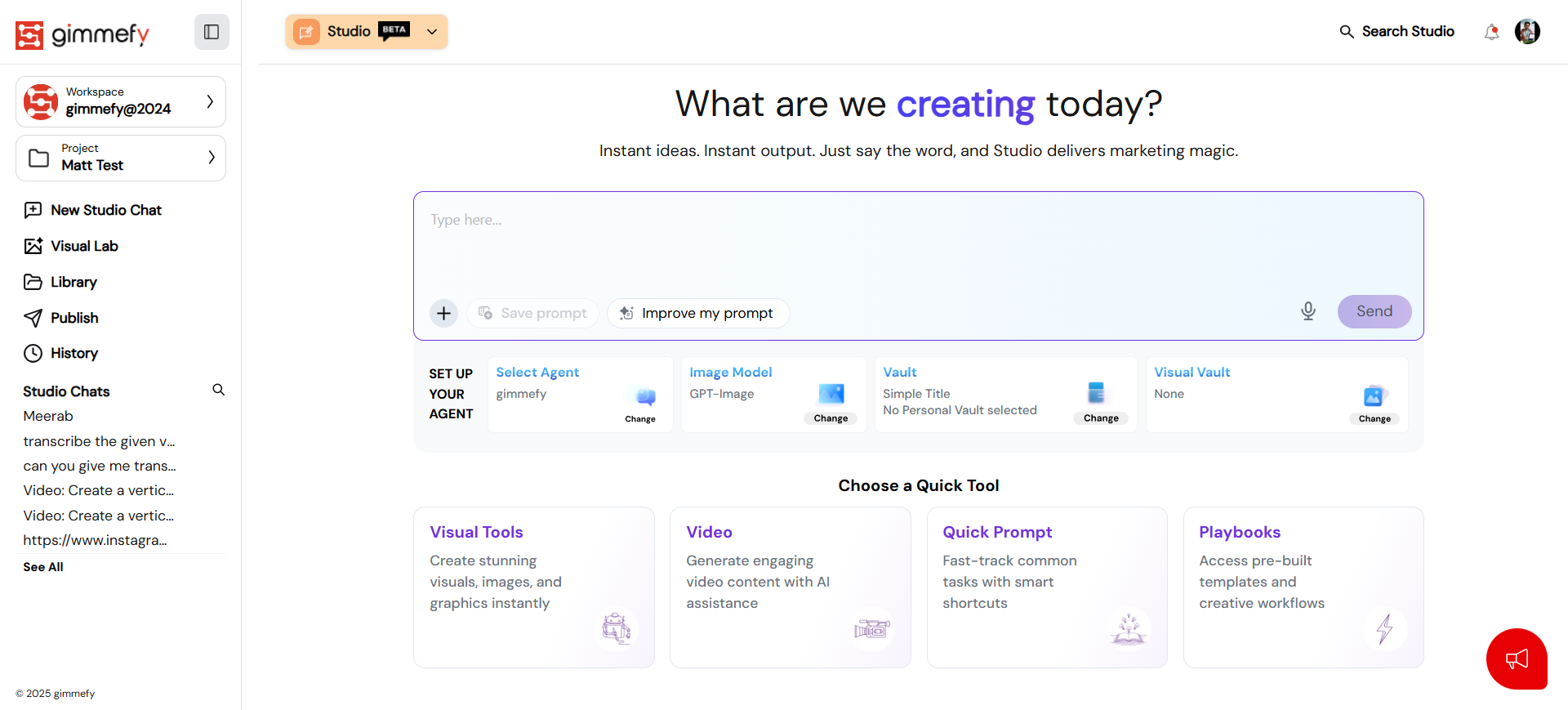Open the 'can you give me trans...' chat

pos(100,466)
